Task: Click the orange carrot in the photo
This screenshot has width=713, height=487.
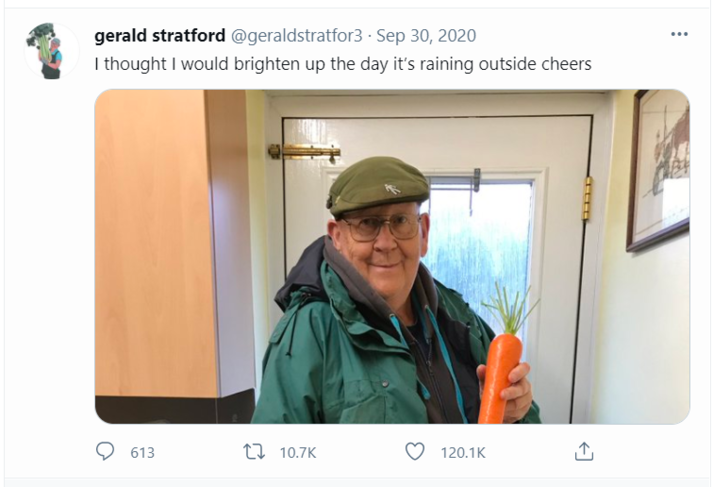Action: [x=499, y=375]
